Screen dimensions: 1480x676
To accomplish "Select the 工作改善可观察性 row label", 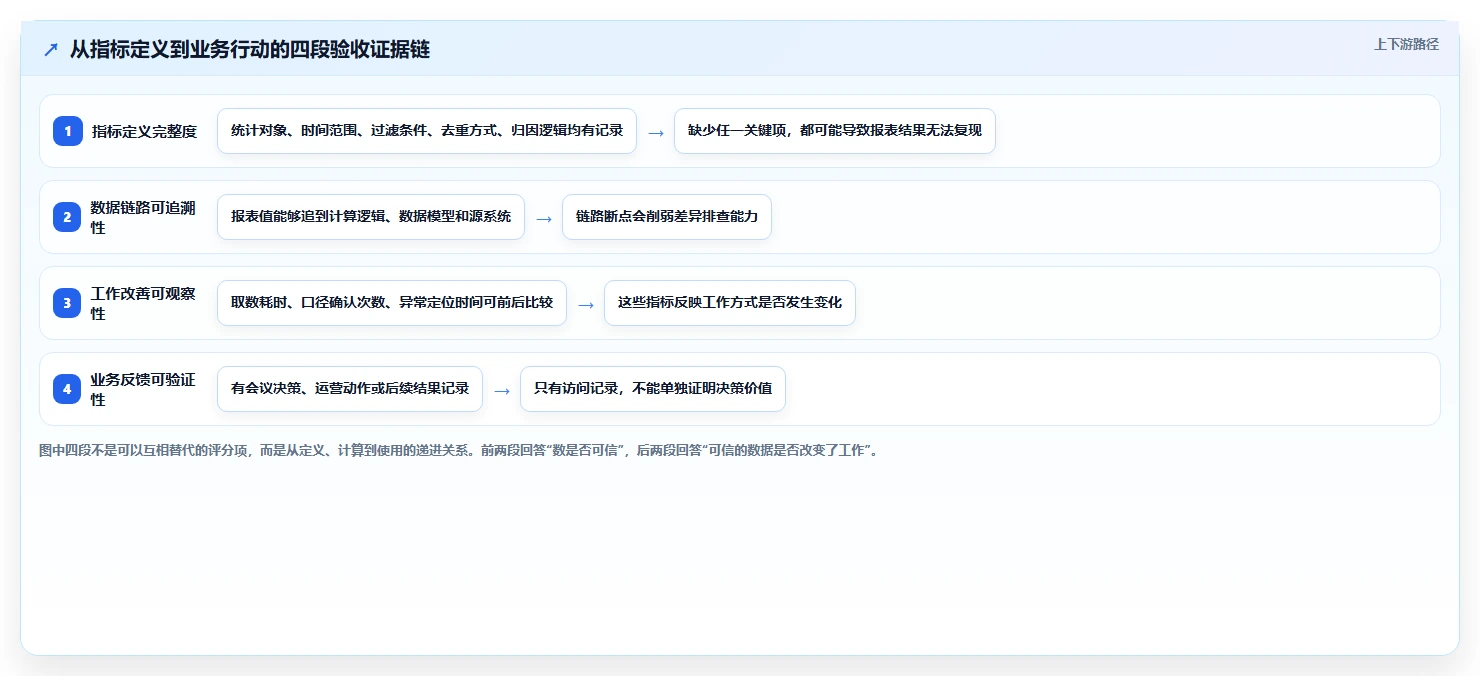I will (x=144, y=303).
